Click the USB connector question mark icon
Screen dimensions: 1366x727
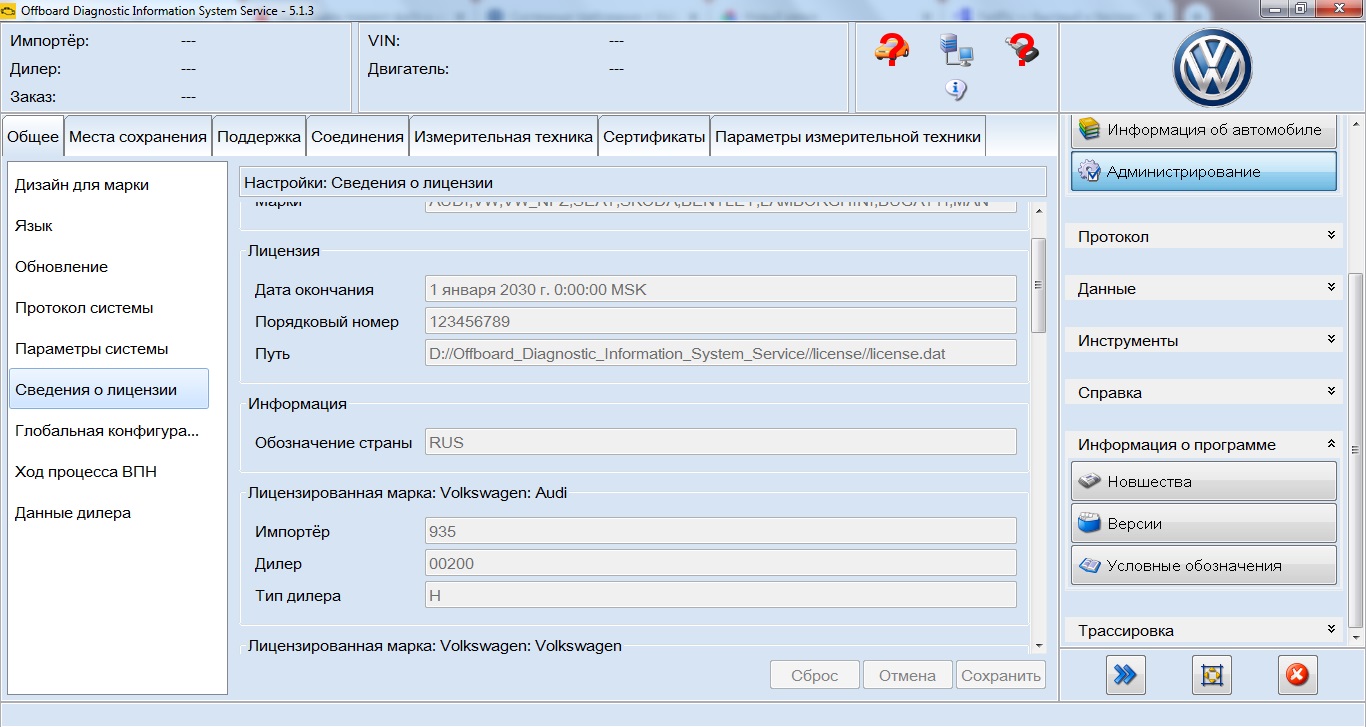1021,49
